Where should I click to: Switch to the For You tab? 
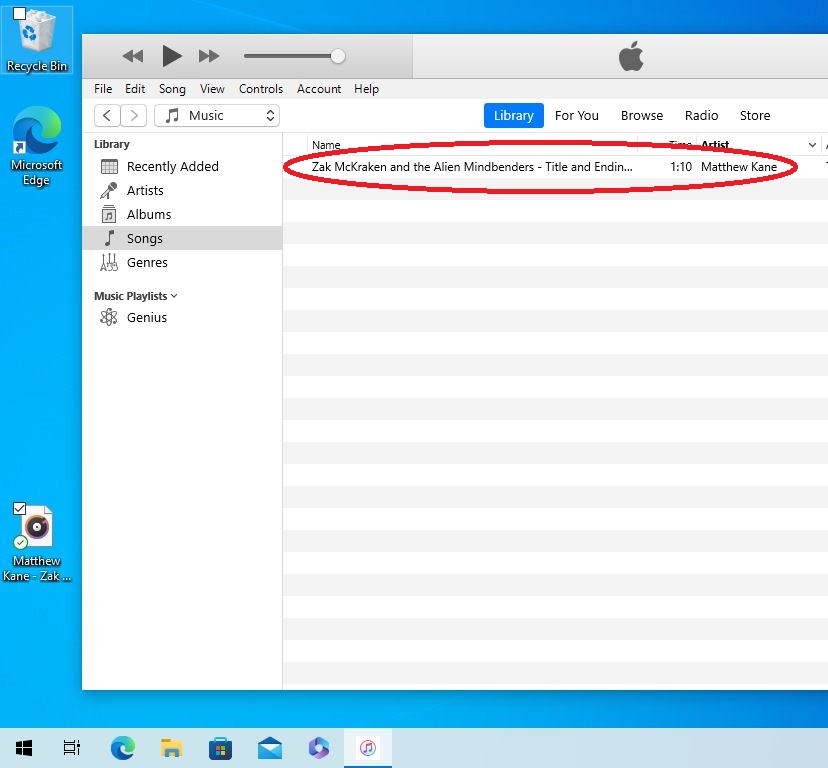(577, 116)
